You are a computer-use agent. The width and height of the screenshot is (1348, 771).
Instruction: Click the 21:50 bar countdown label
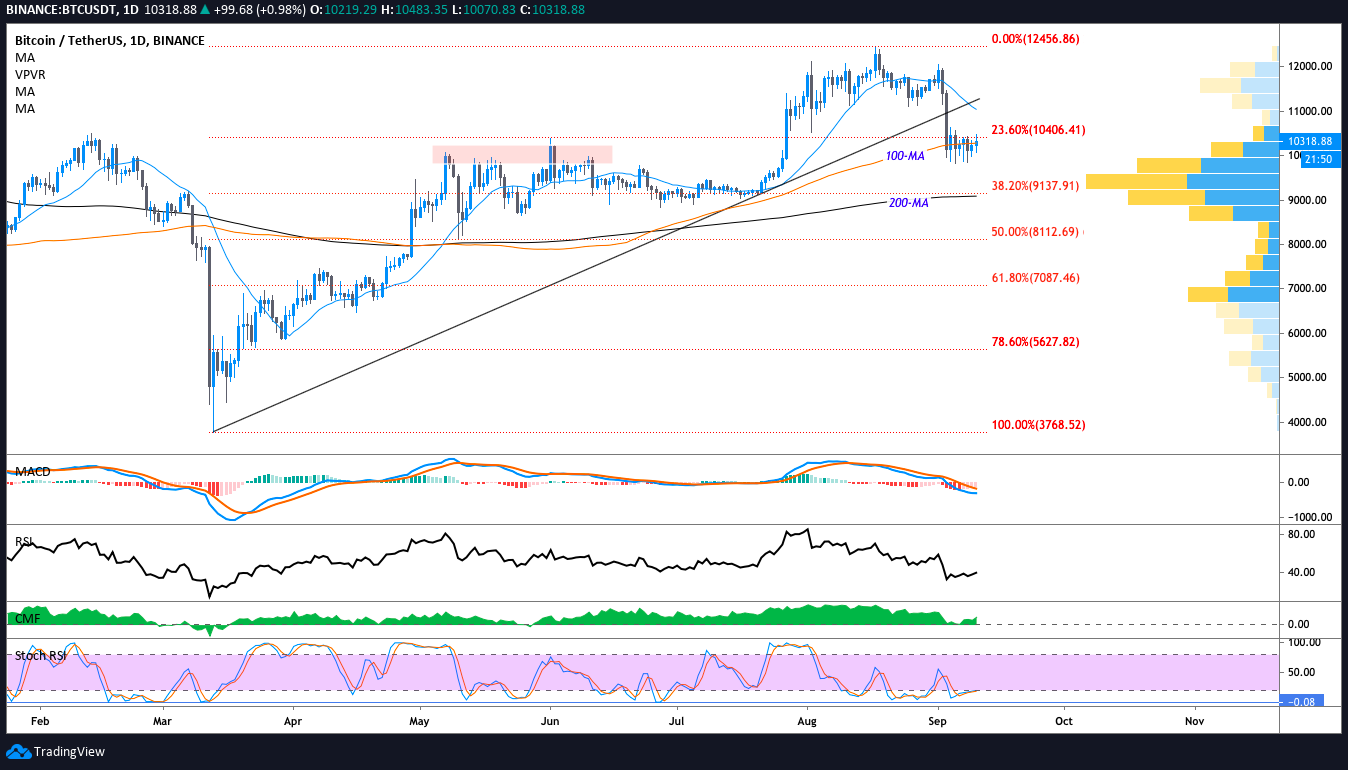click(x=1310, y=159)
